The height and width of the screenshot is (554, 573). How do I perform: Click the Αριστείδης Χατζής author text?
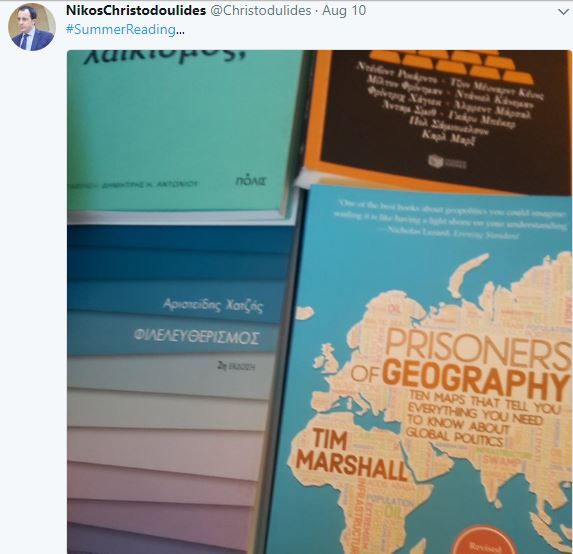pyautogui.click(x=213, y=305)
